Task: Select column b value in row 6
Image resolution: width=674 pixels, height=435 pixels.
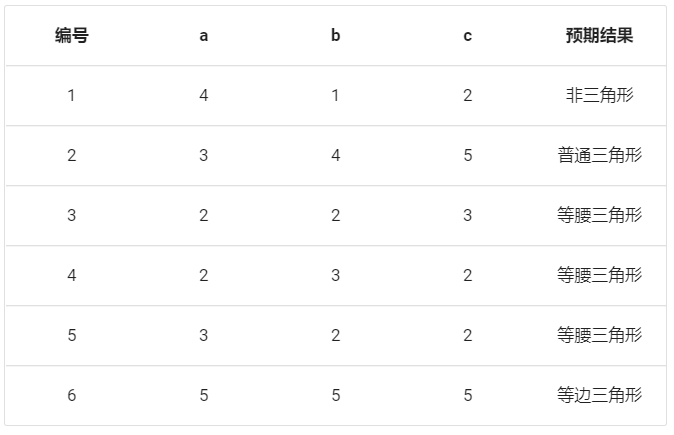Action: [336, 395]
